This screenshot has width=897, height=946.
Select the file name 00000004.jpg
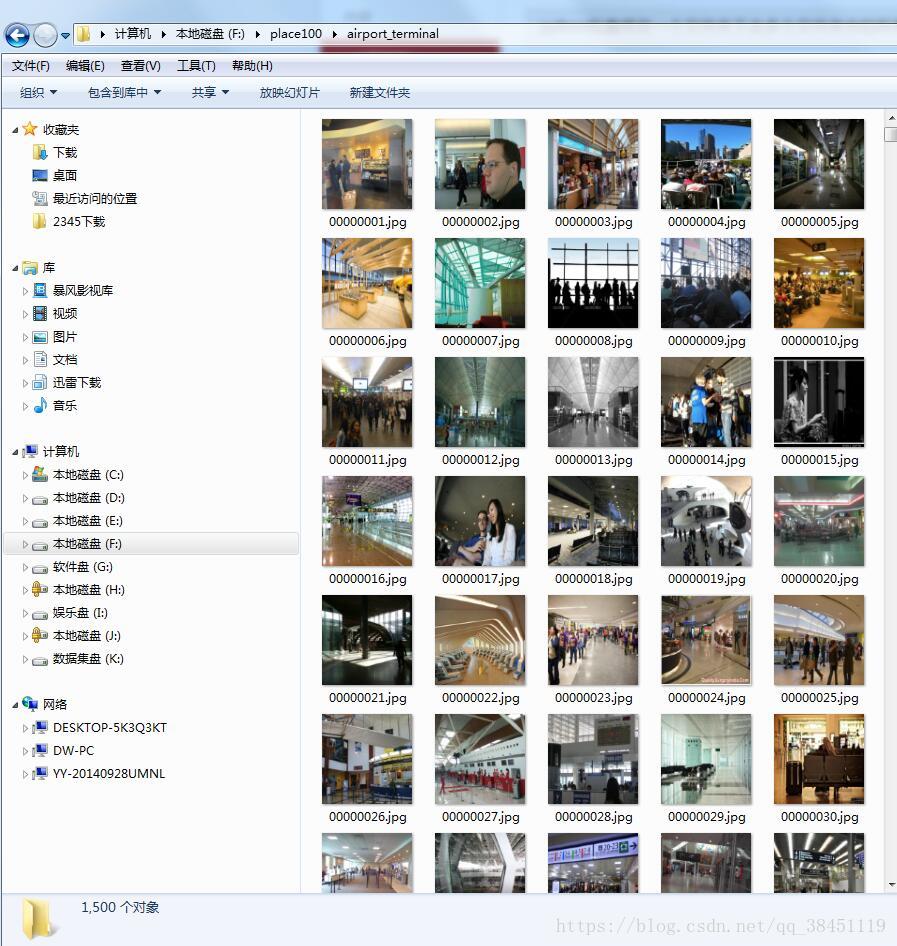click(706, 222)
